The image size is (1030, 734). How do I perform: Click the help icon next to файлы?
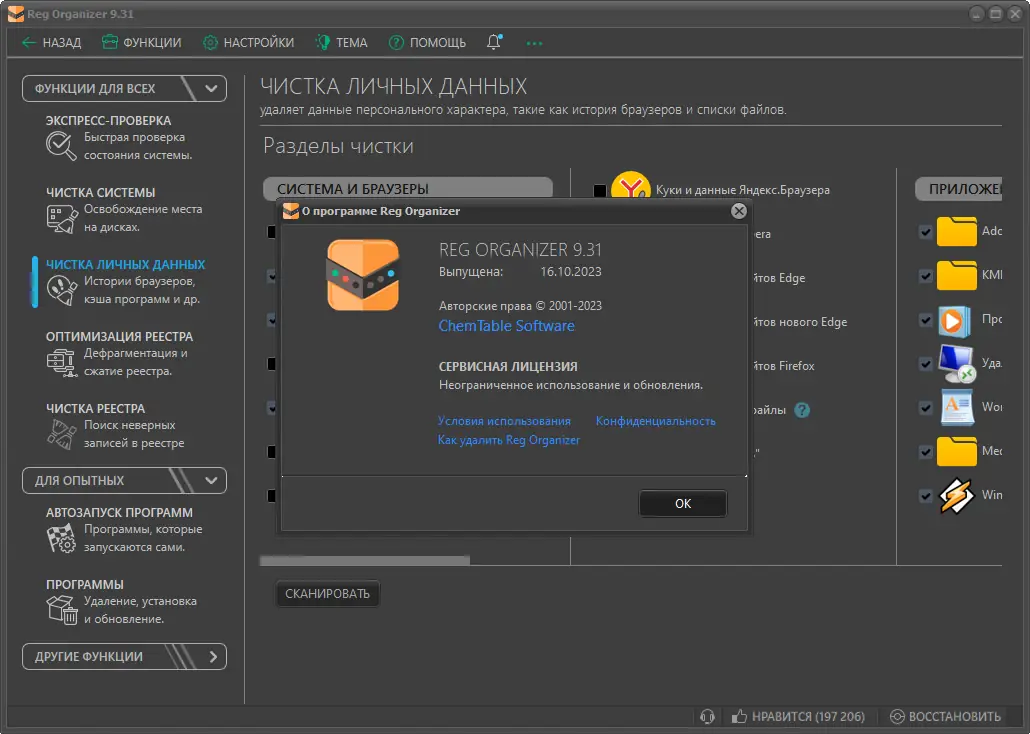click(802, 410)
